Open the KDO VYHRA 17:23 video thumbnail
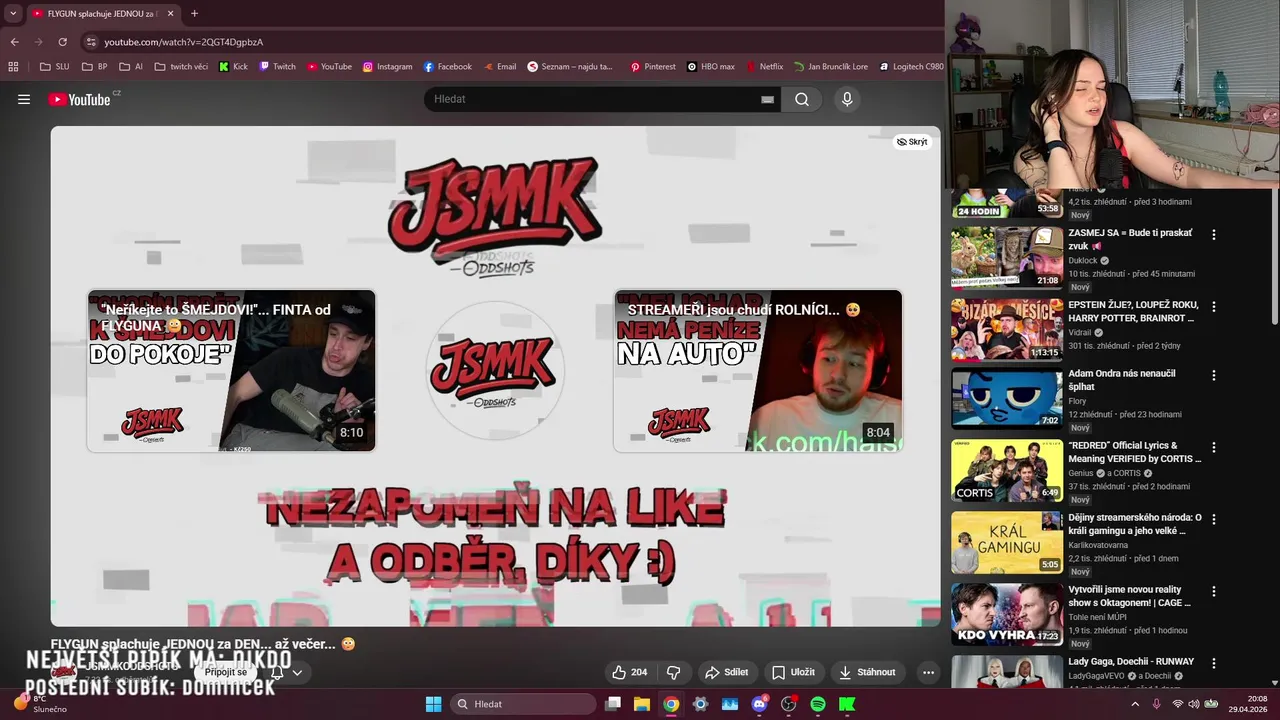The width and height of the screenshot is (1280, 720). [1007, 614]
